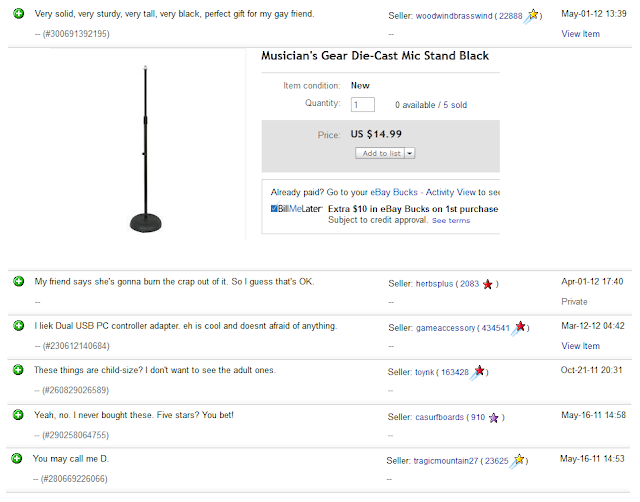Click yellow shooting star beside woodwindbrasswind score

531,16
